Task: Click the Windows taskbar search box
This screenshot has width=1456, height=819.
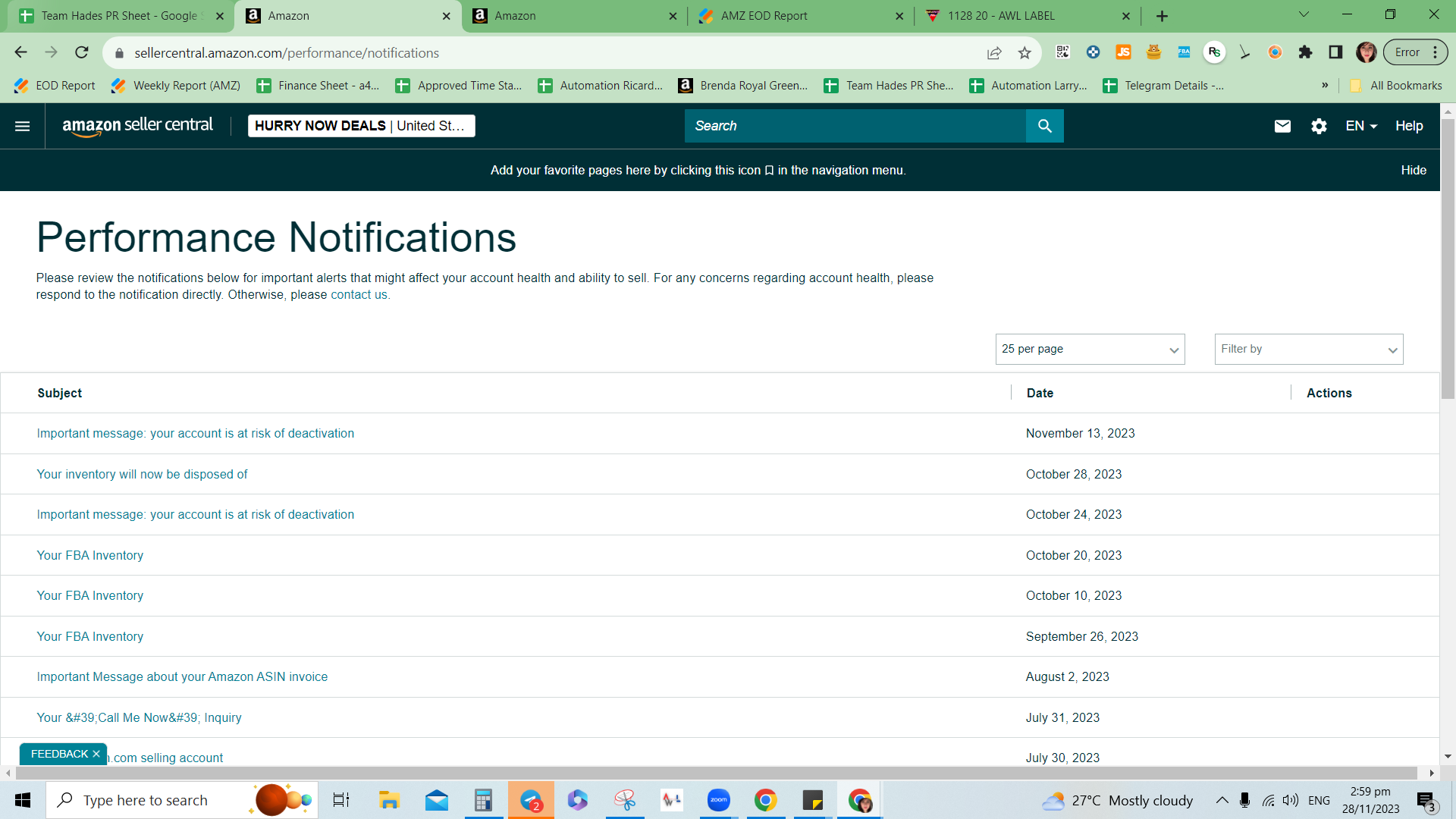Action: coord(182,800)
